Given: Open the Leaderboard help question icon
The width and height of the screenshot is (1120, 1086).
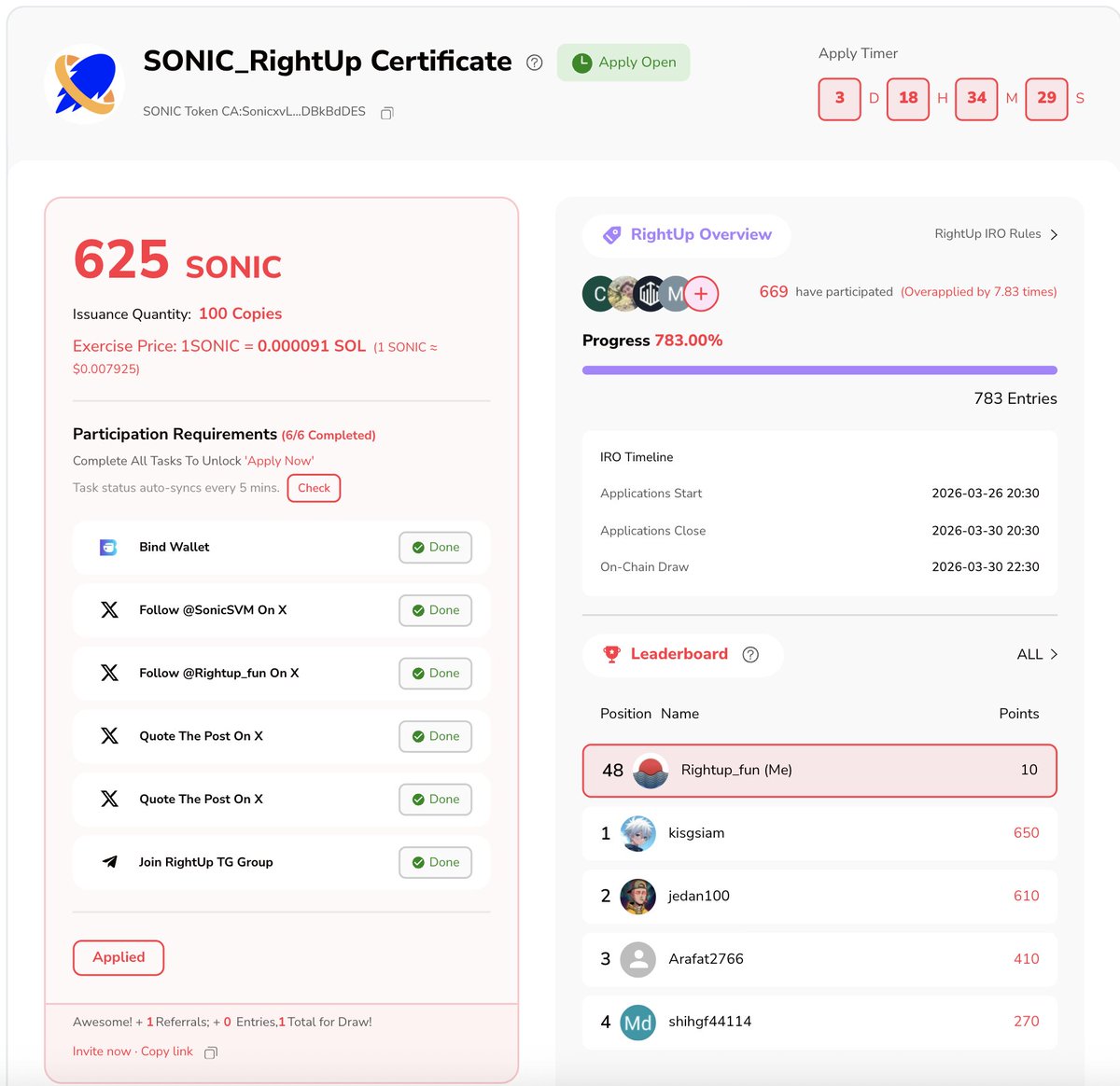Looking at the screenshot, I should pyautogui.click(x=750, y=655).
